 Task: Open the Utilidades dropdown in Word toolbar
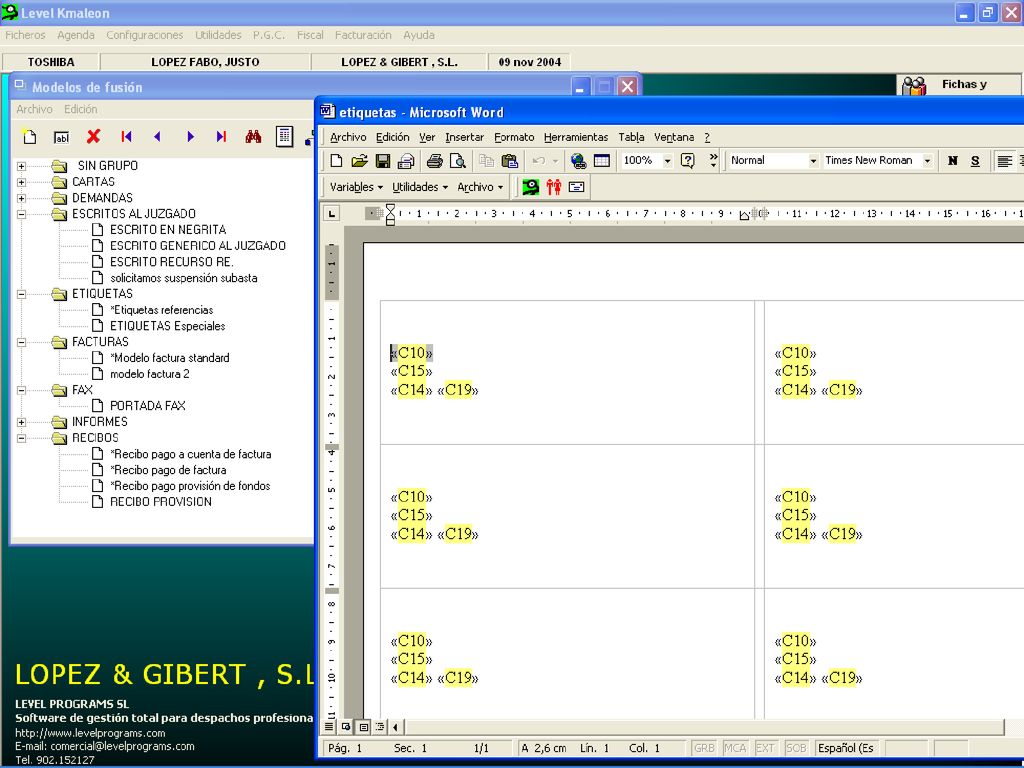pos(420,187)
